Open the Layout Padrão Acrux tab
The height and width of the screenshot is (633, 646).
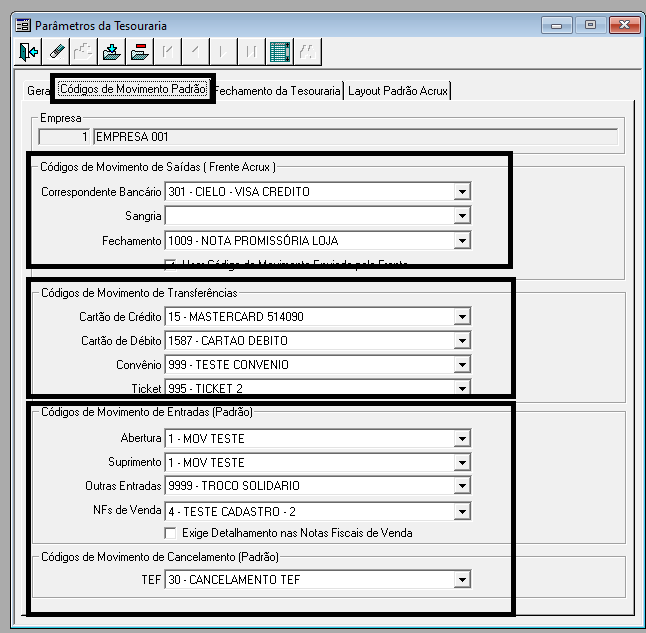398,91
